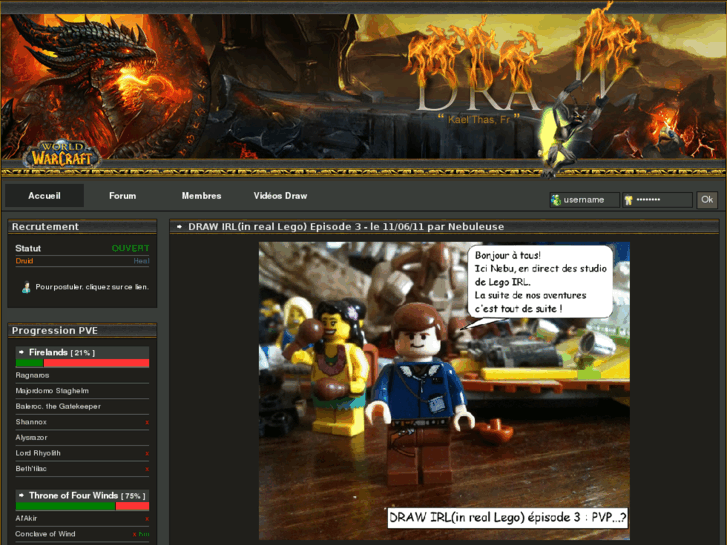Click the Firelands progress bar
The height and width of the screenshot is (545, 727).
pyautogui.click(x=83, y=363)
